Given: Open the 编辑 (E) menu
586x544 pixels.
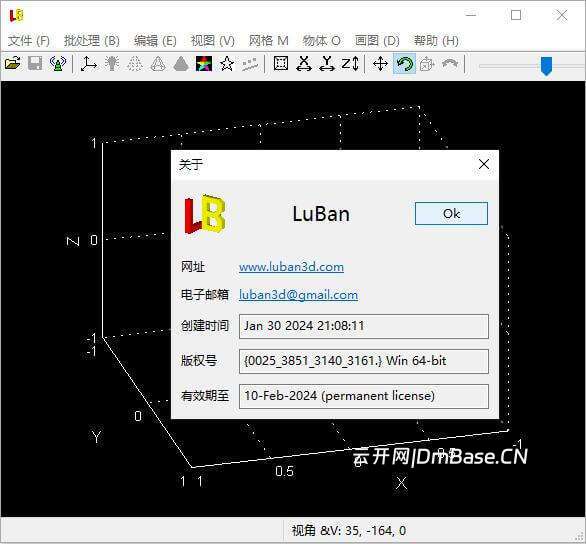Looking at the screenshot, I should pyautogui.click(x=155, y=40).
